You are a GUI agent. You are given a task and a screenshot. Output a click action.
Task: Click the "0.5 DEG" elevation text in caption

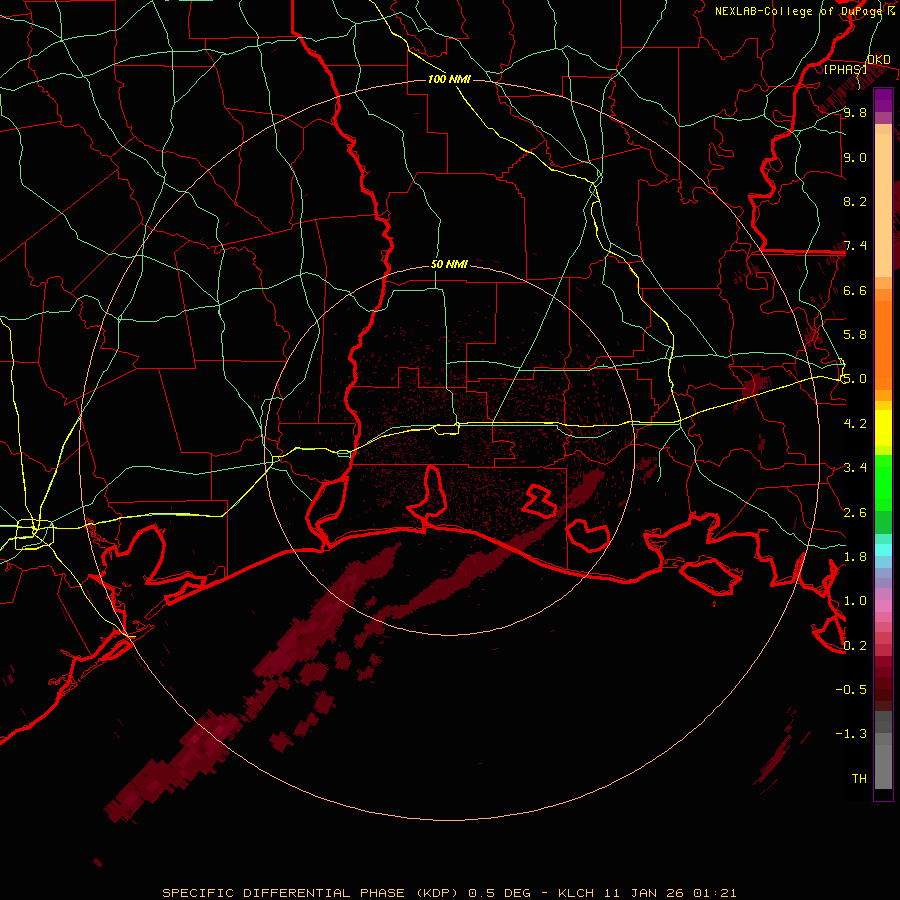[x=499, y=893]
